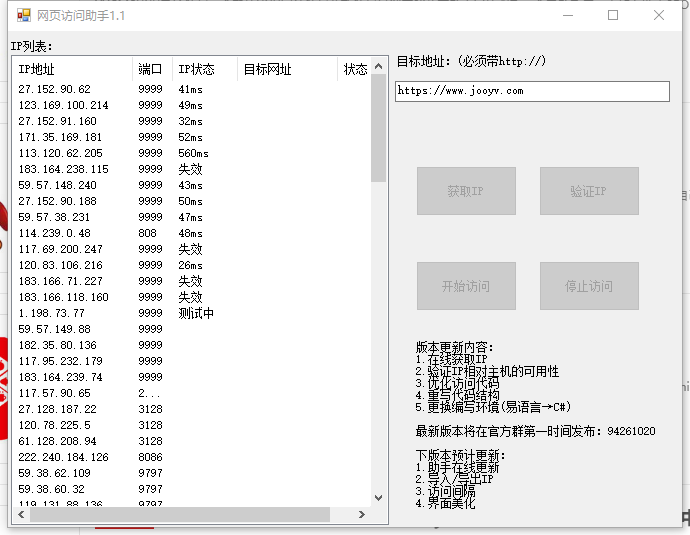Screen dimensions: 690x535
Task: Select row with IP 117.95.232.179
Action: coord(192,361)
